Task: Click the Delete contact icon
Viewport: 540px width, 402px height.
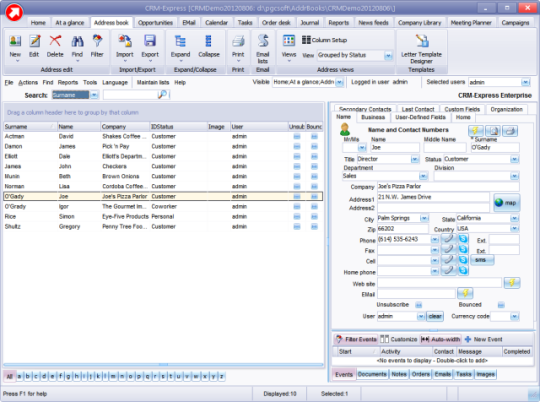Action: (55, 41)
